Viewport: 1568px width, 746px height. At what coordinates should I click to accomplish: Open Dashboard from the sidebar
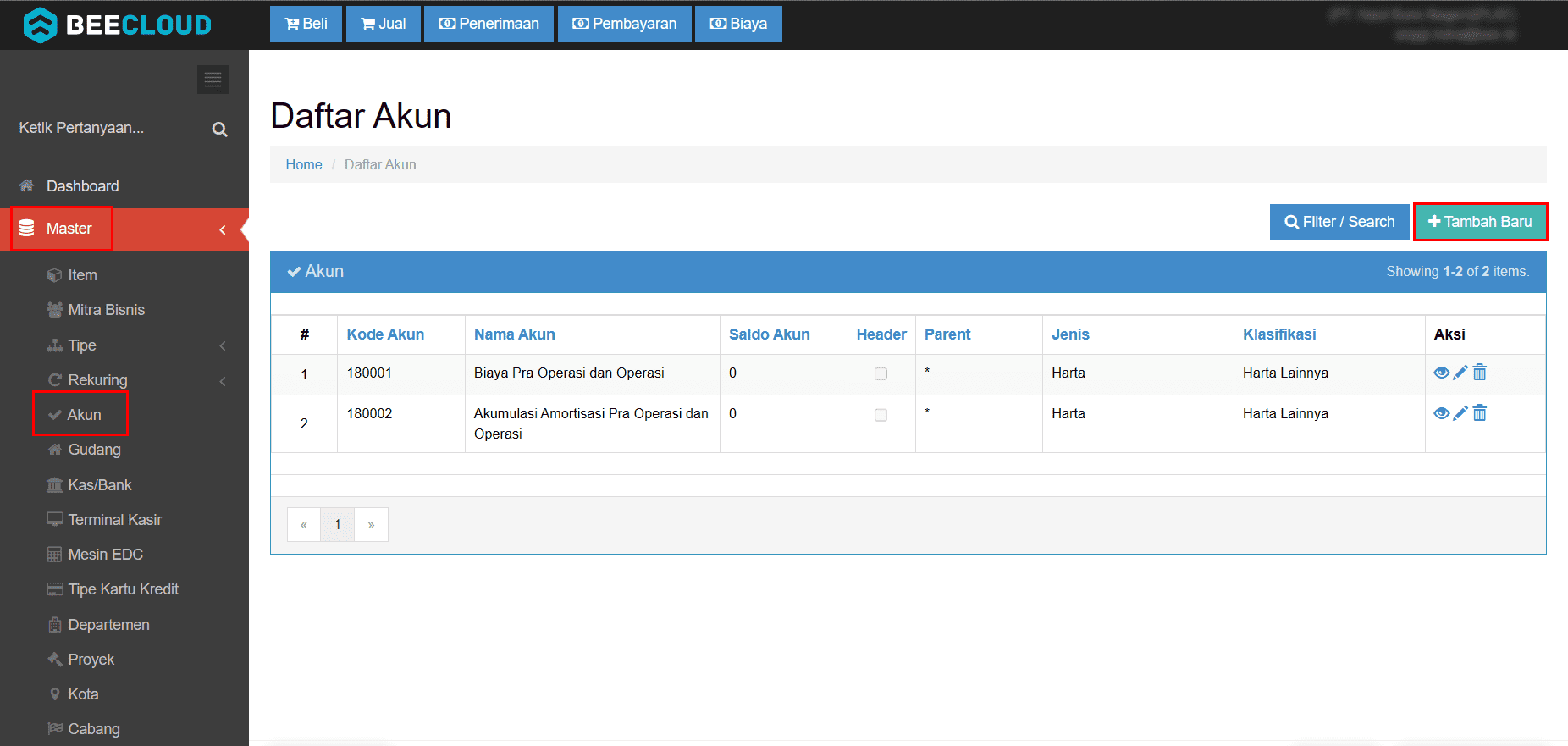(82, 186)
